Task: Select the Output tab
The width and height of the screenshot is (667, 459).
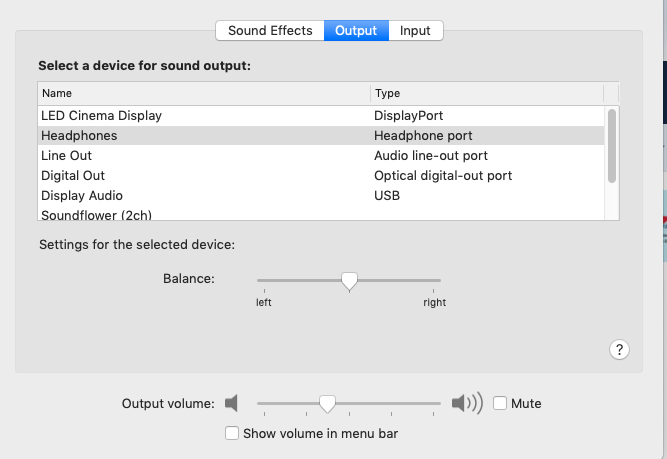Action: pyautogui.click(x=356, y=31)
